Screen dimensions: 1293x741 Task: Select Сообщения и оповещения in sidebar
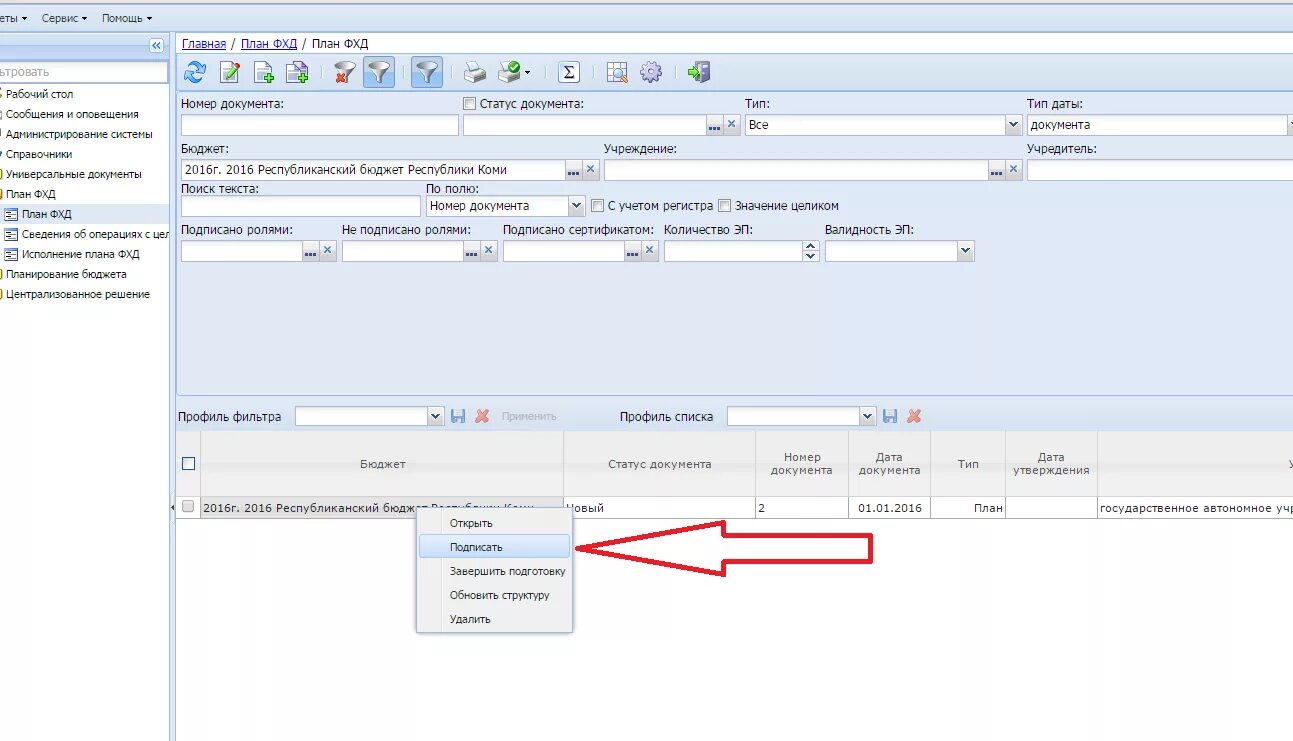pyautogui.click(x=72, y=114)
